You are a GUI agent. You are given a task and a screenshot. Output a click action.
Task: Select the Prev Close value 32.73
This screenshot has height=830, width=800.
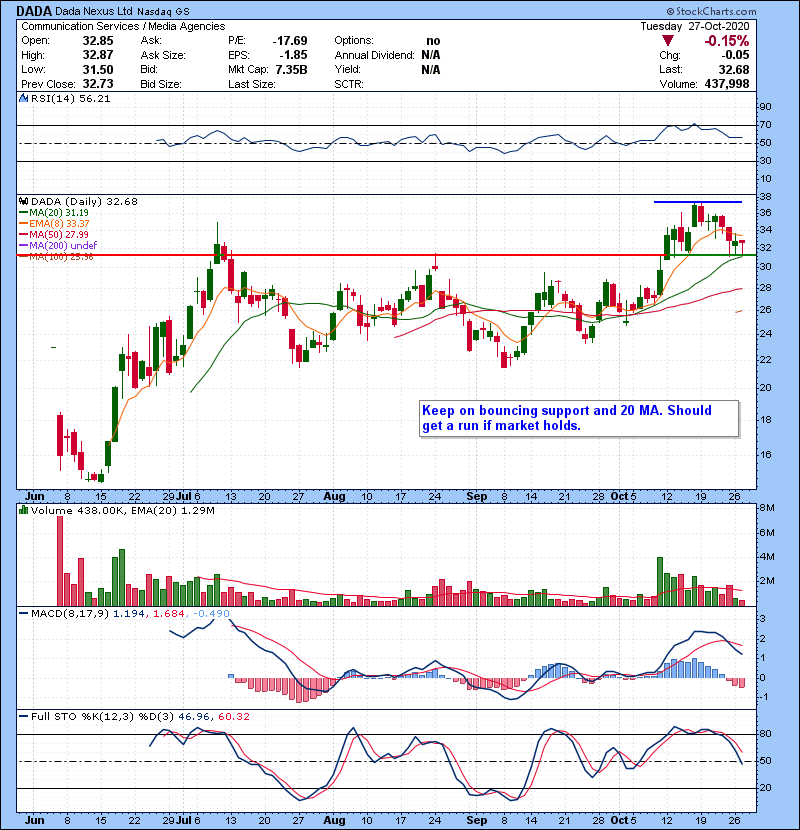pos(98,84)
